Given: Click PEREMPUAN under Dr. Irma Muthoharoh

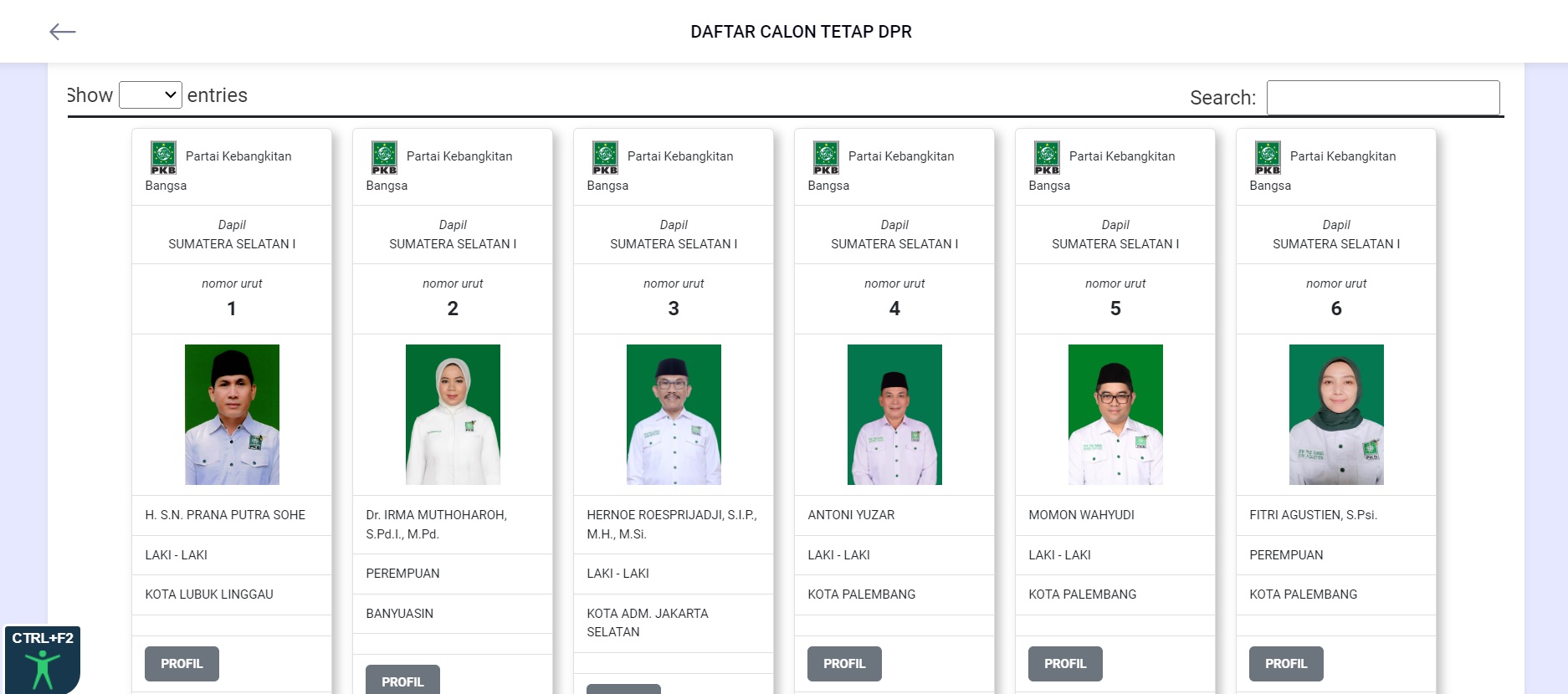Looking at the screenshot, I should 402,574.
